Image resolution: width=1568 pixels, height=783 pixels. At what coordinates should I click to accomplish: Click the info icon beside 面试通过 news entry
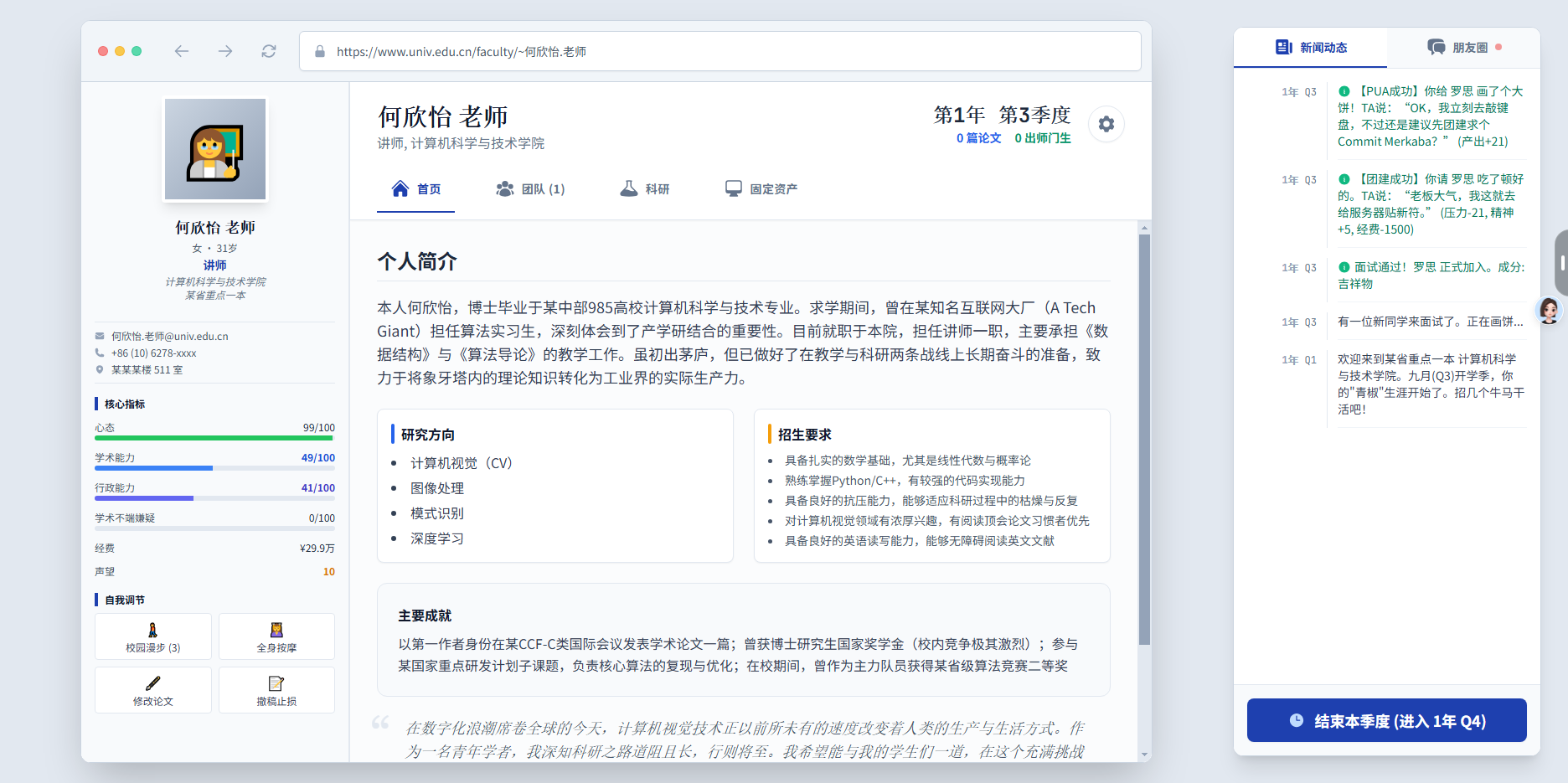(x=1345, y=266)
